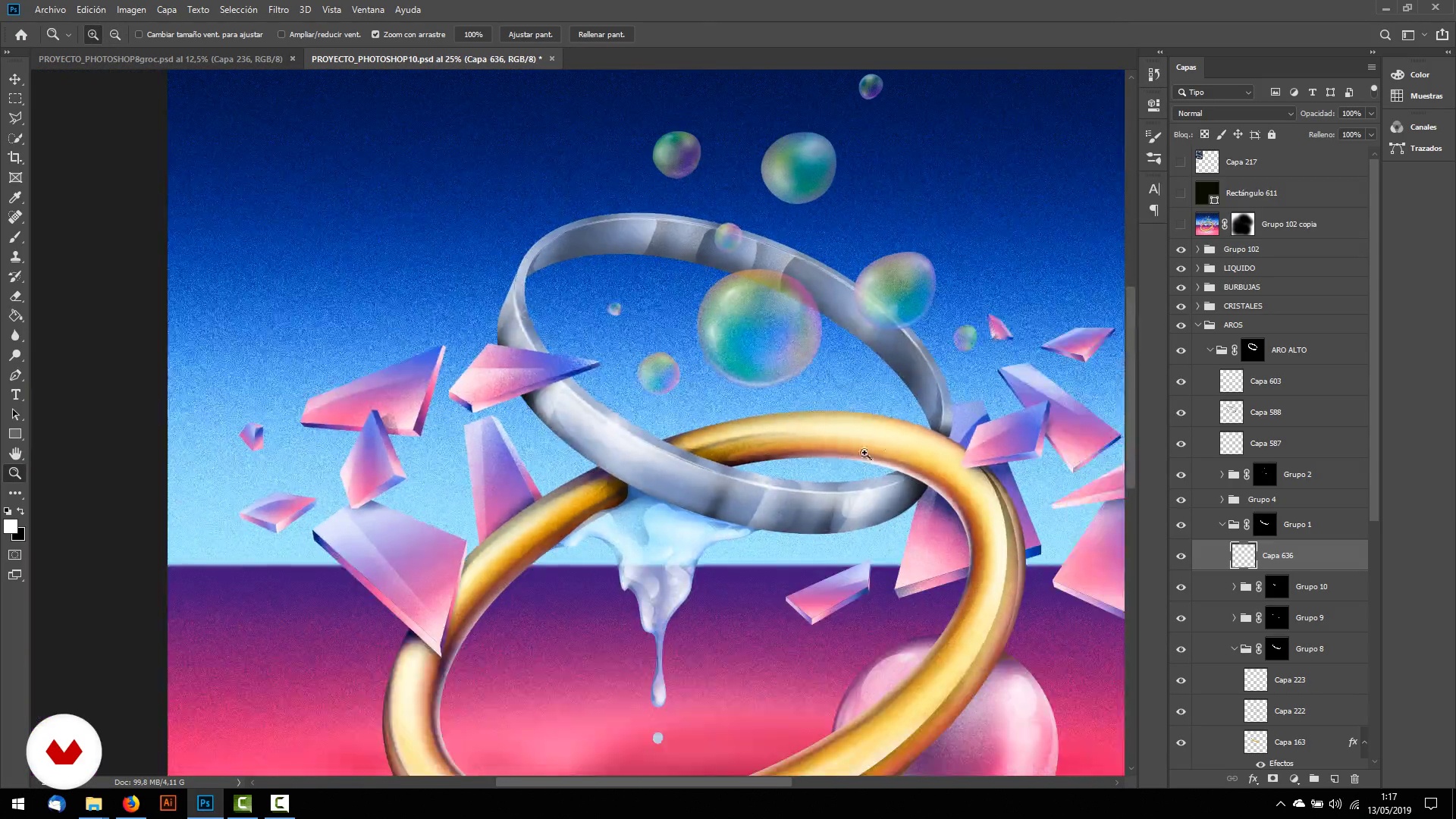Viewport: 1456px width, 819px height.
Task: Click the 100% zoom button
Action: tap(473, 34)
